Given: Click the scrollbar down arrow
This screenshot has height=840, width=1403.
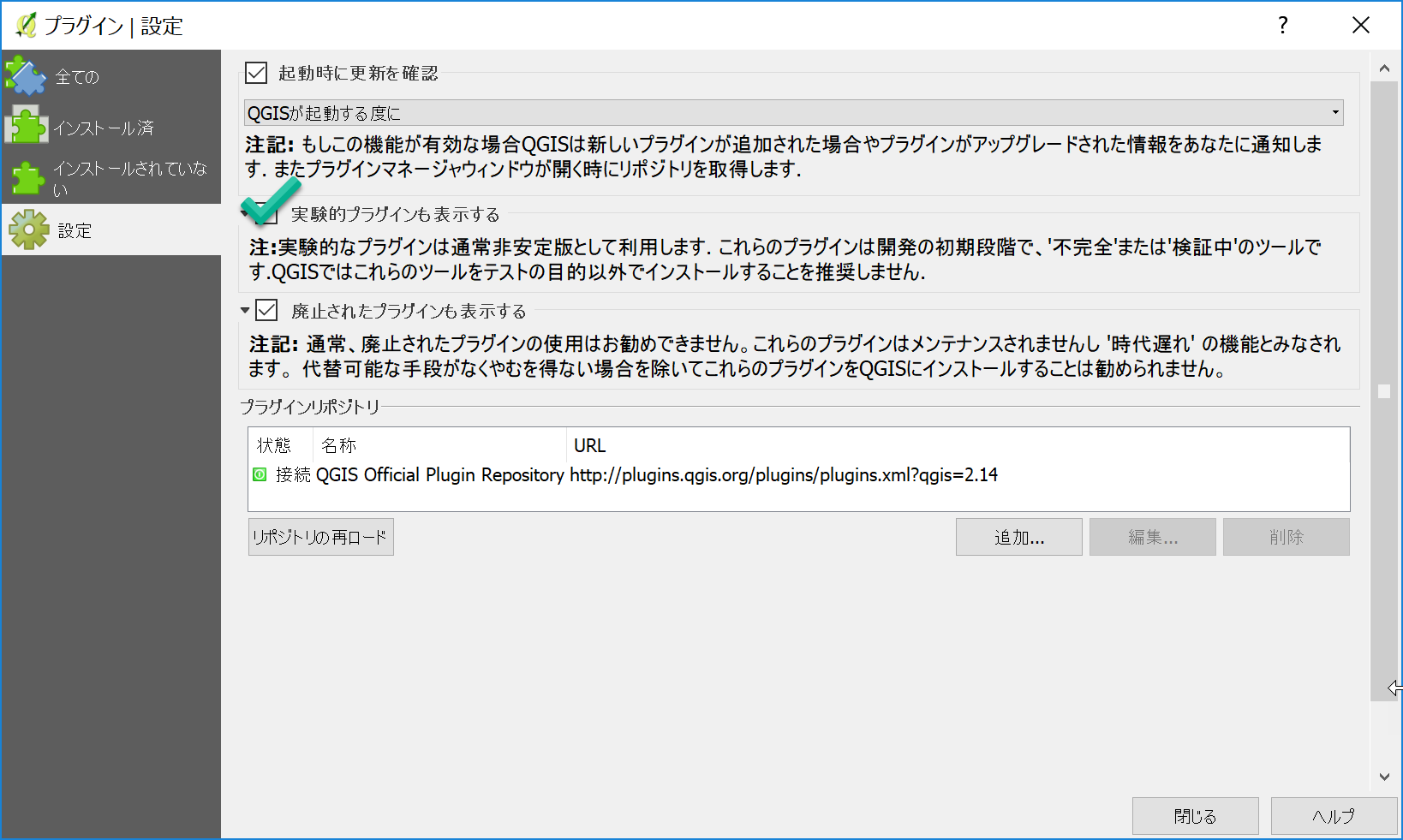Looking at the screenshot, I should coord(1384,777).
